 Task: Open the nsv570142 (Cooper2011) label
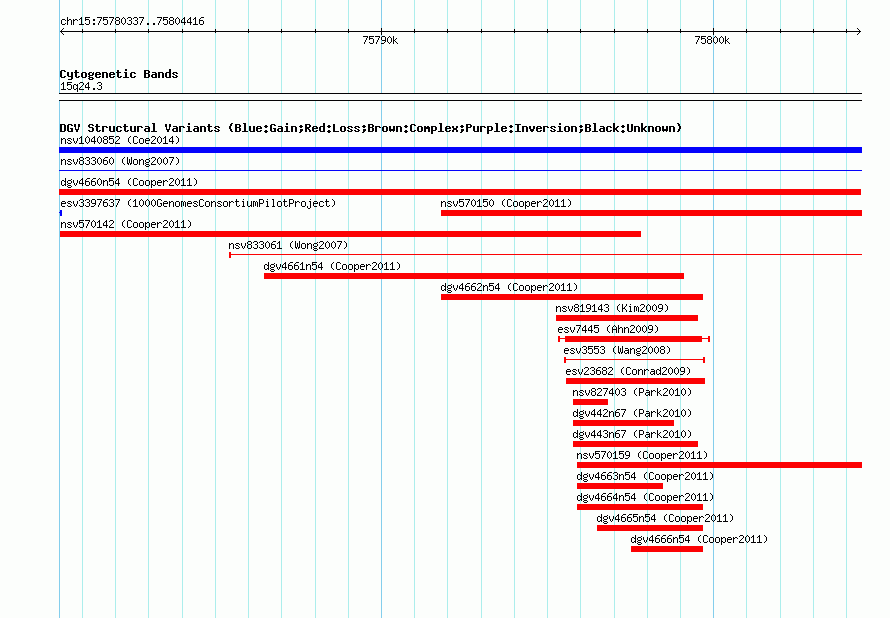tap(126, 224)
